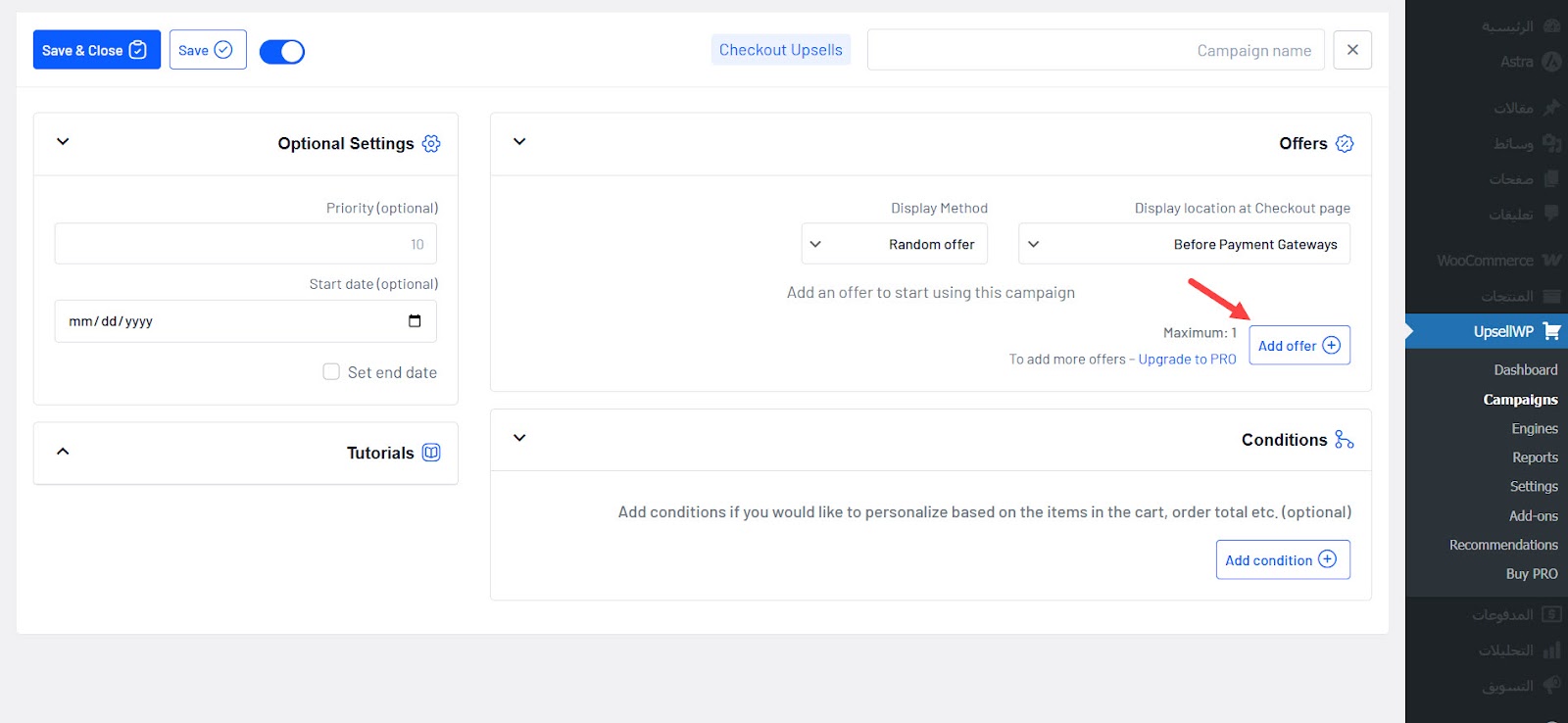Screen dimensions: 1568x723
Task: Click the Offers discount badge icon
Action: (x=1345, y=144)
